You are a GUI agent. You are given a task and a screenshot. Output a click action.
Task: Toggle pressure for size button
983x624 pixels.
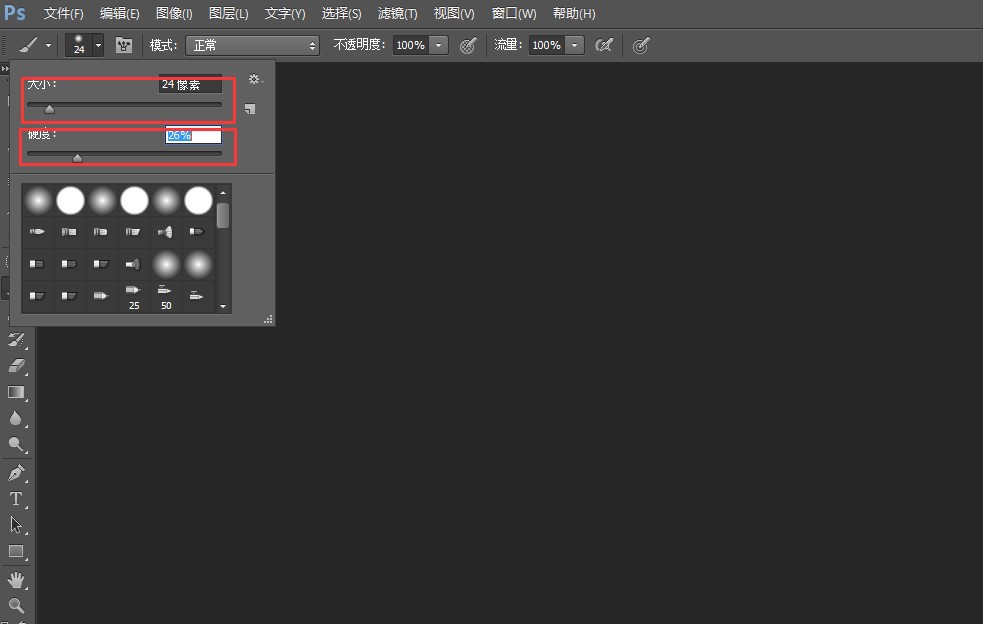[x=640, y=45]
